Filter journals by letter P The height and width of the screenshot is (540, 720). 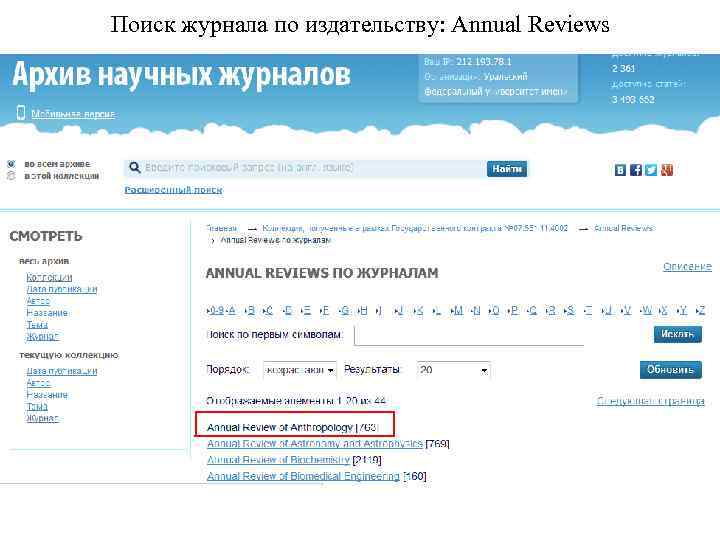pyautogui.click(x=513, y=311)
